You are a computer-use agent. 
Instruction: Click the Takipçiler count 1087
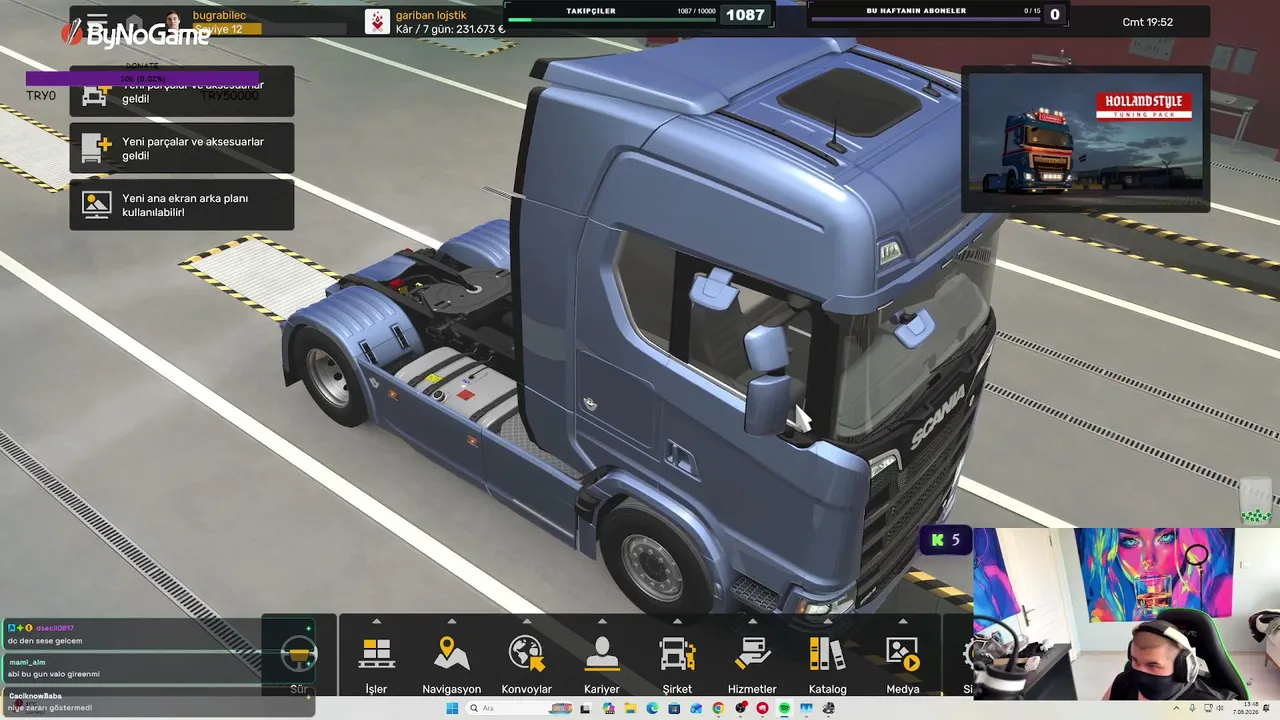[x=744, y=15]
